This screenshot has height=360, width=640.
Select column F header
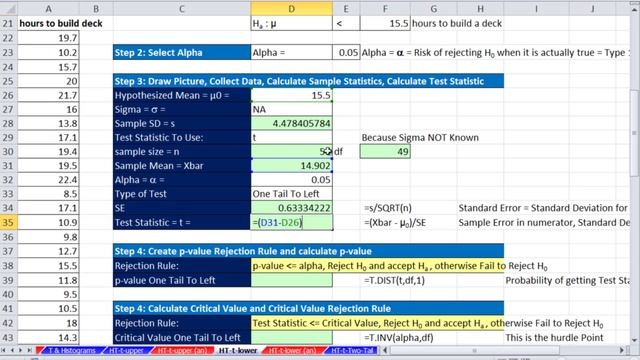coord(385,9)
